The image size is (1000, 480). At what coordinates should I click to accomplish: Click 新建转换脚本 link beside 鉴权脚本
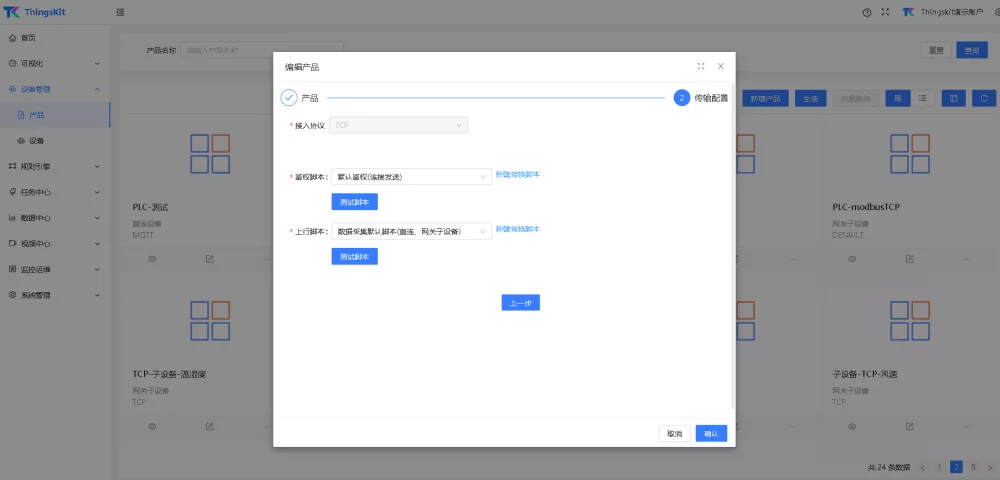click(517, 175)
